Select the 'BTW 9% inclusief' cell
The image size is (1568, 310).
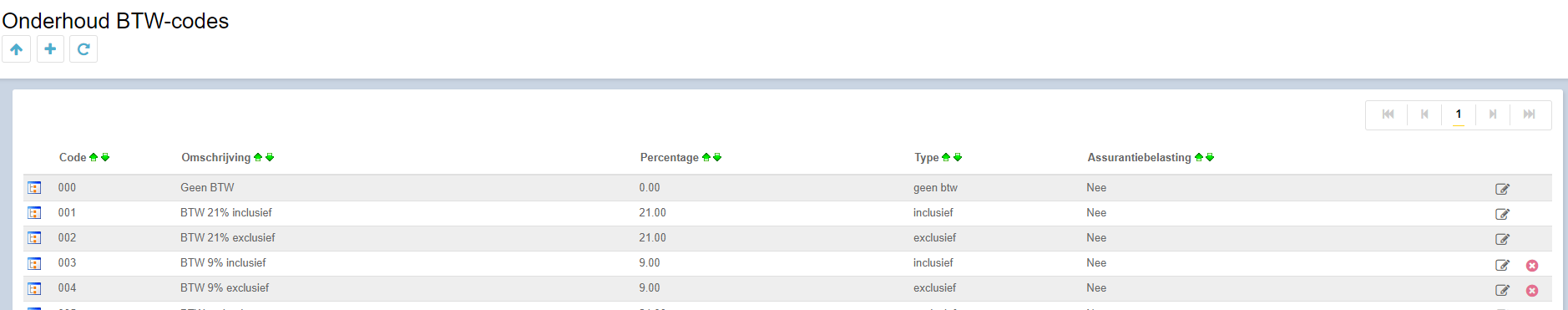[x=223, y=262]
